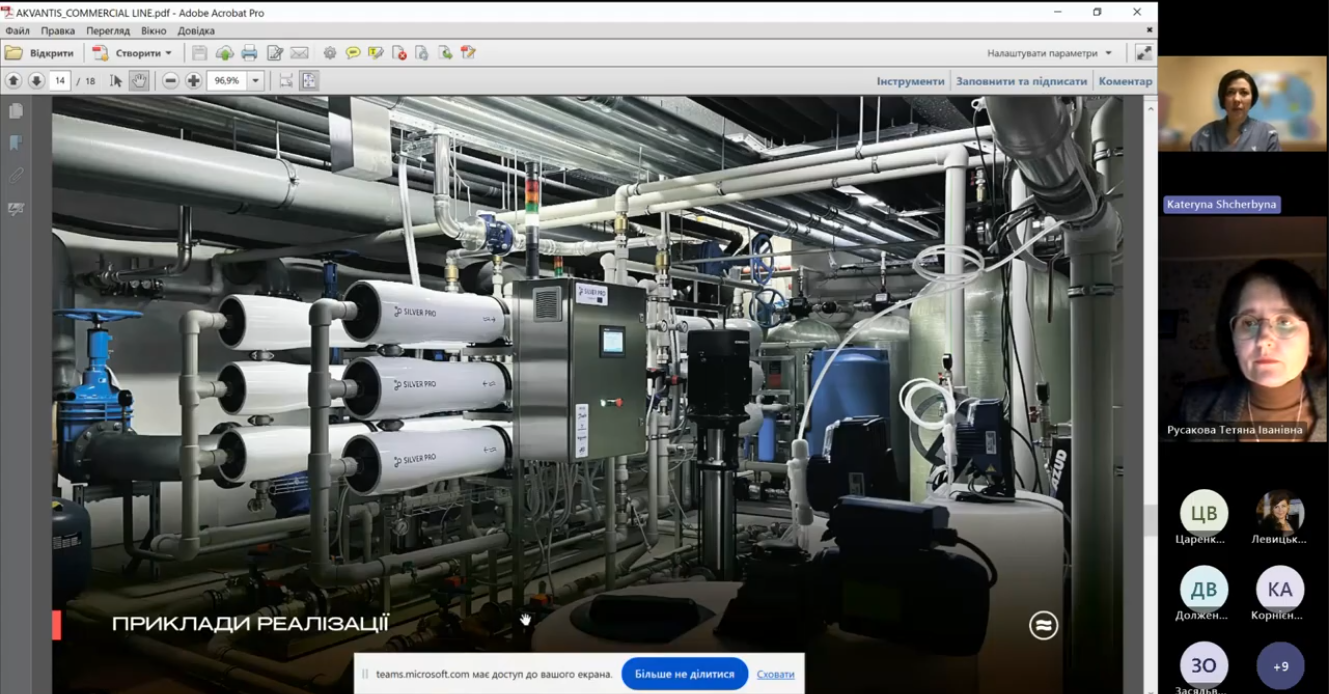Switch to the Select cursor tool

116,81
